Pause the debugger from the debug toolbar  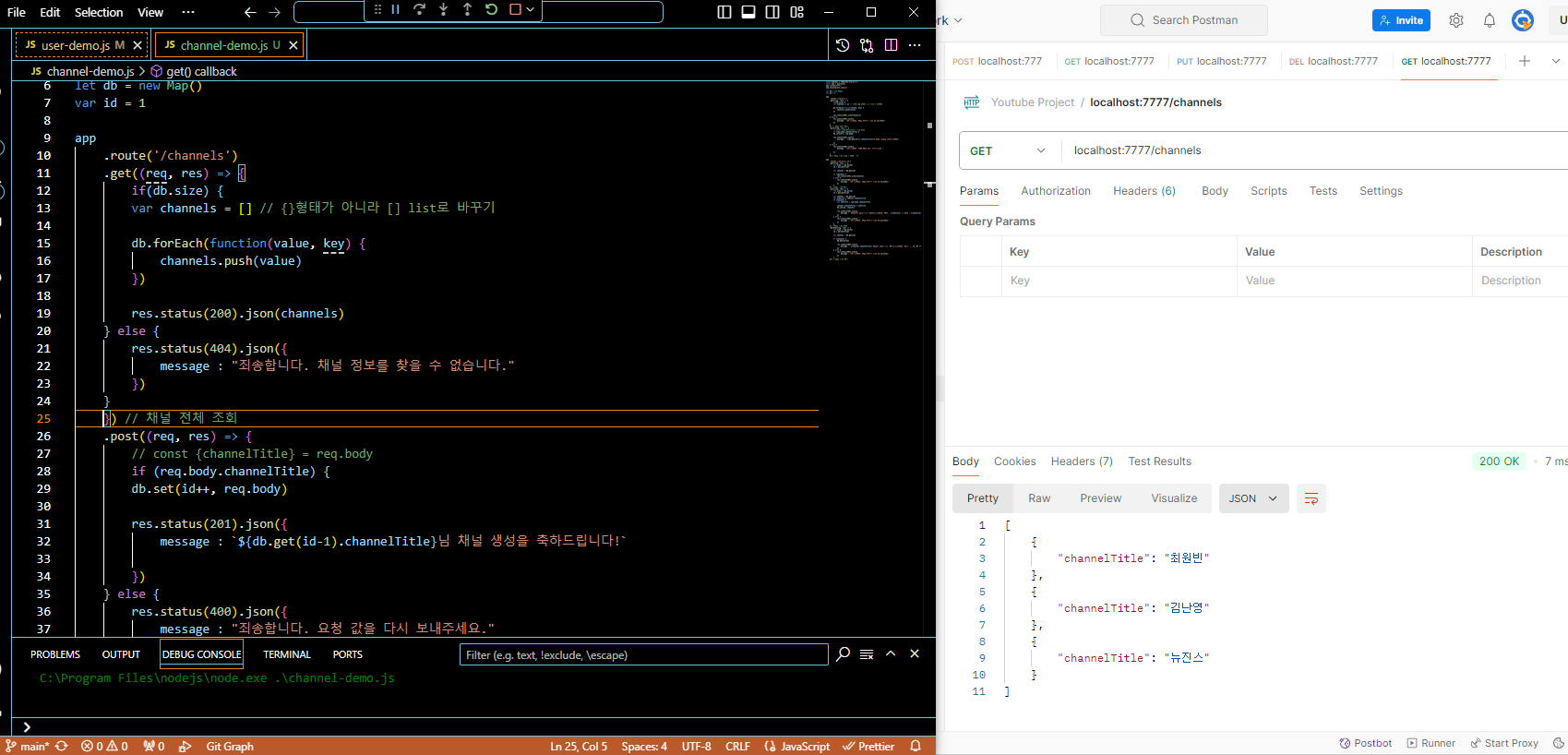395,9
